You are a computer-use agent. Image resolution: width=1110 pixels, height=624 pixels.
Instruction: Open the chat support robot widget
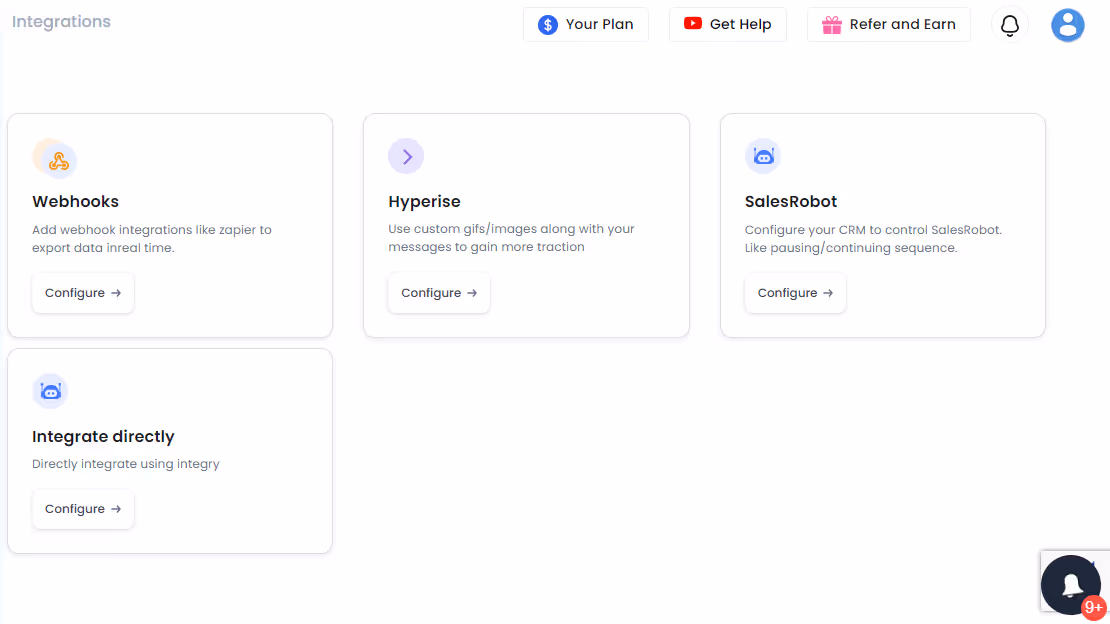tap(1071, 584)
